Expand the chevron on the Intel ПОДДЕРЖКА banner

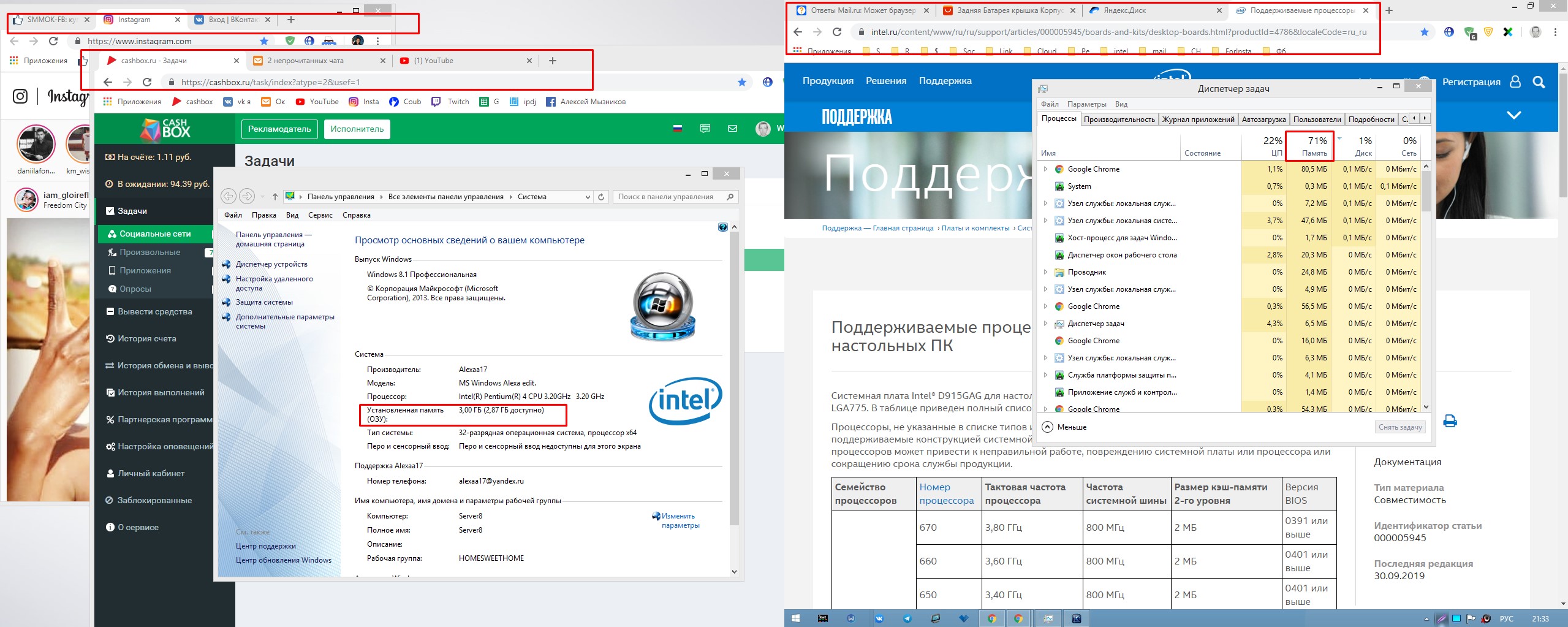(x=1513, y=115)
